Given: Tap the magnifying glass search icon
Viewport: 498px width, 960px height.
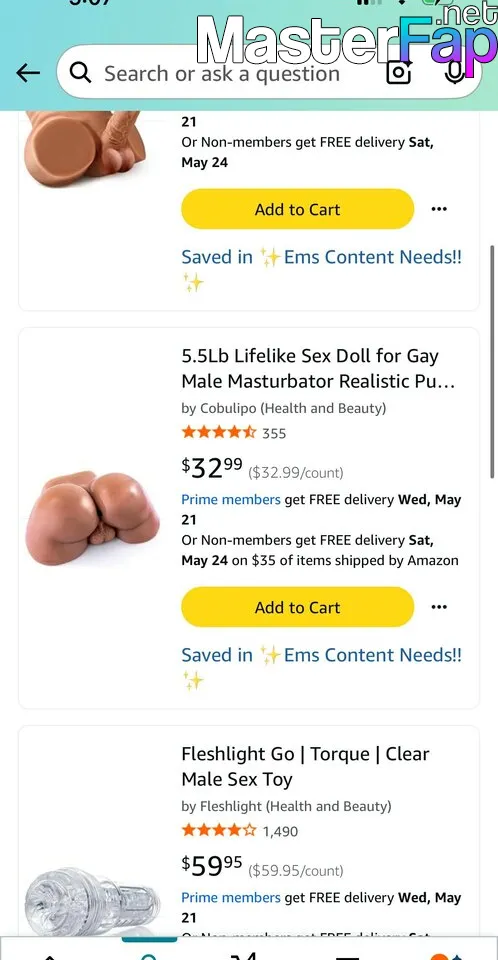Looking at the screenshot, I should [80, 73].
